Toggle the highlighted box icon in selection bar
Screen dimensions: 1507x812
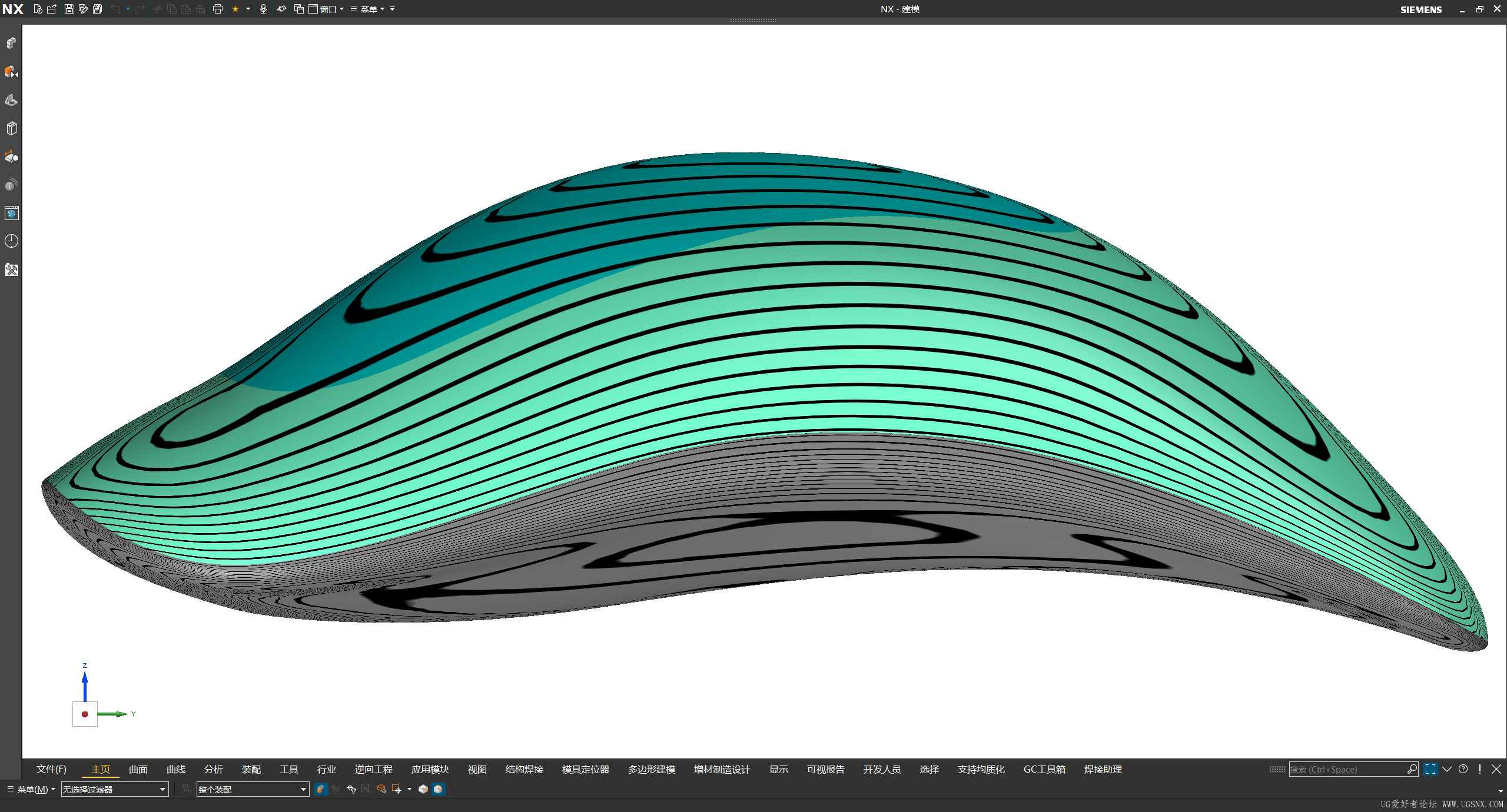click(438, 789)
